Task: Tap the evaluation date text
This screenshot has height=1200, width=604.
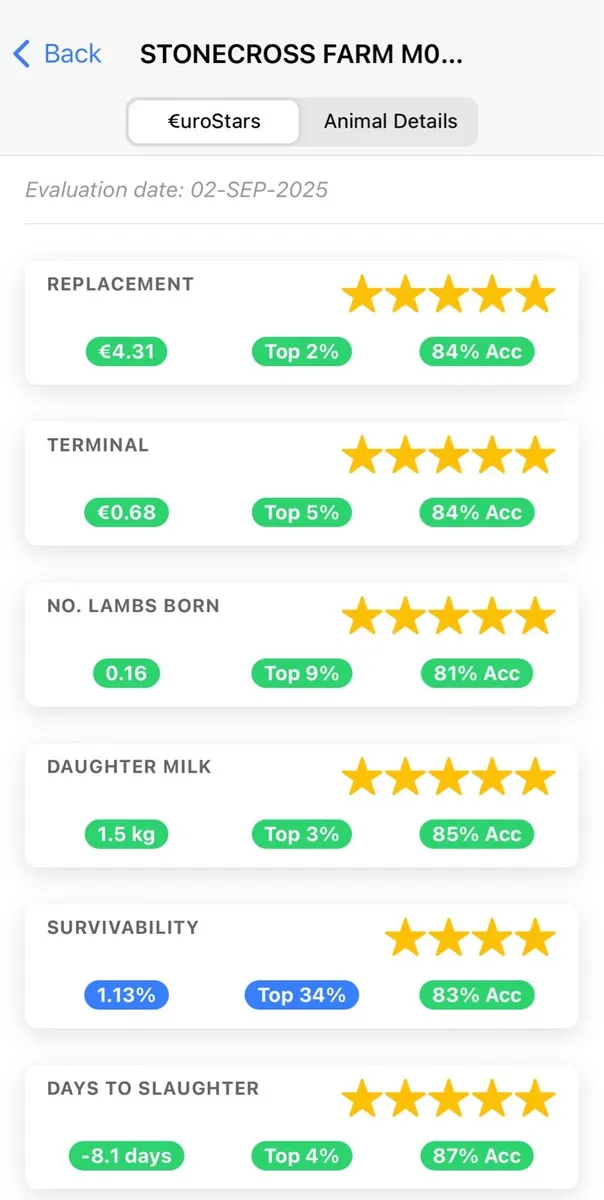Action: (177, 189)
